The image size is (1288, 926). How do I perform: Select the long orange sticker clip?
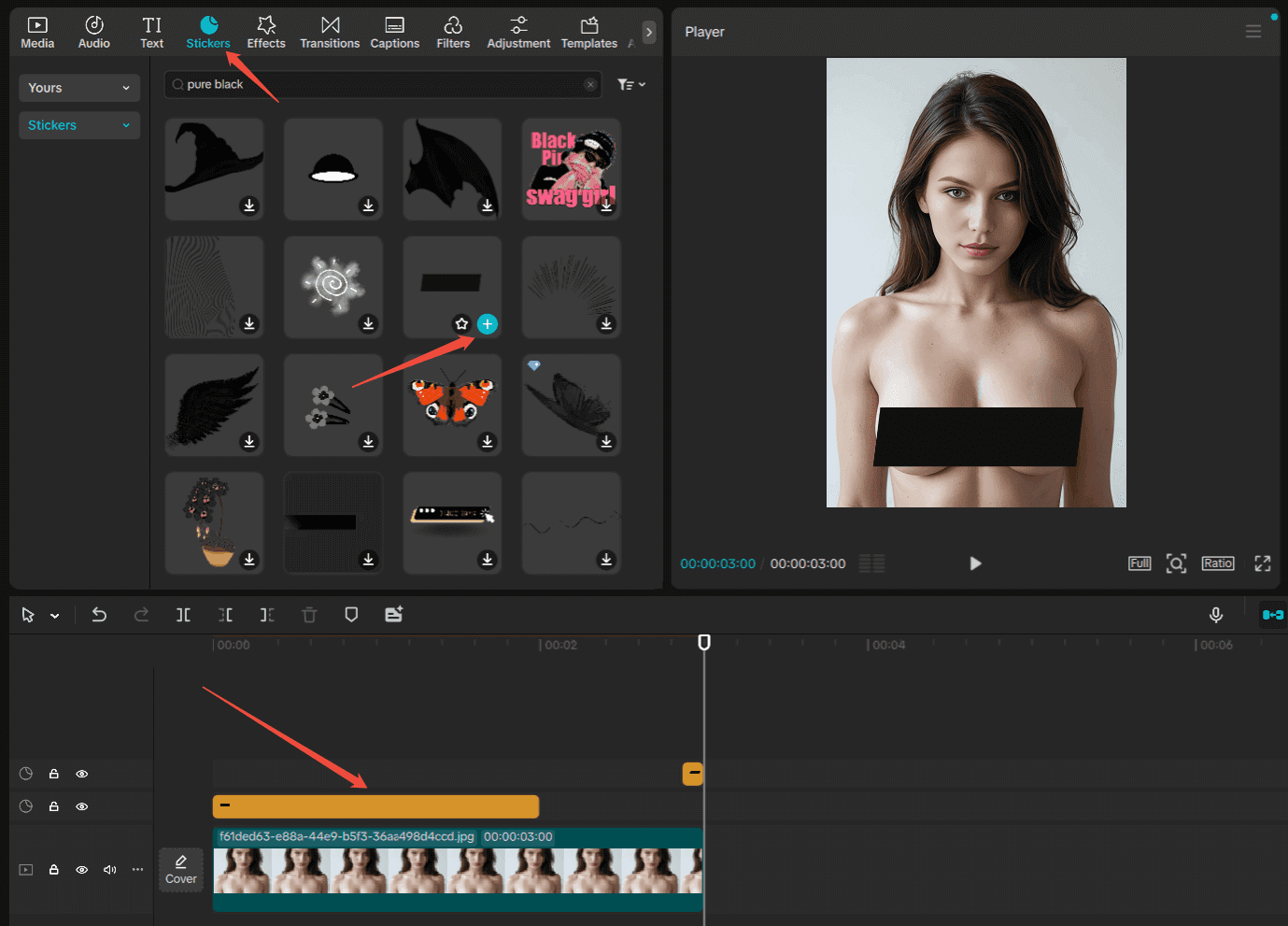pyautogui.click(x=375, y=806)
